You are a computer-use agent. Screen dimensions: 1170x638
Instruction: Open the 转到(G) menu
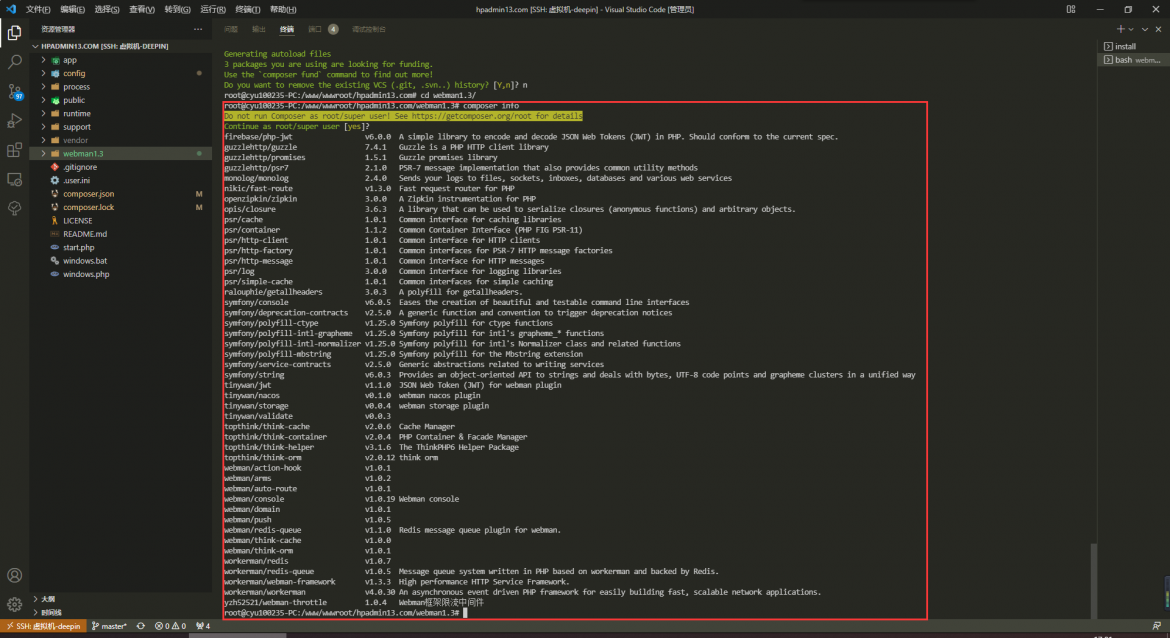(x=178, y=10)
